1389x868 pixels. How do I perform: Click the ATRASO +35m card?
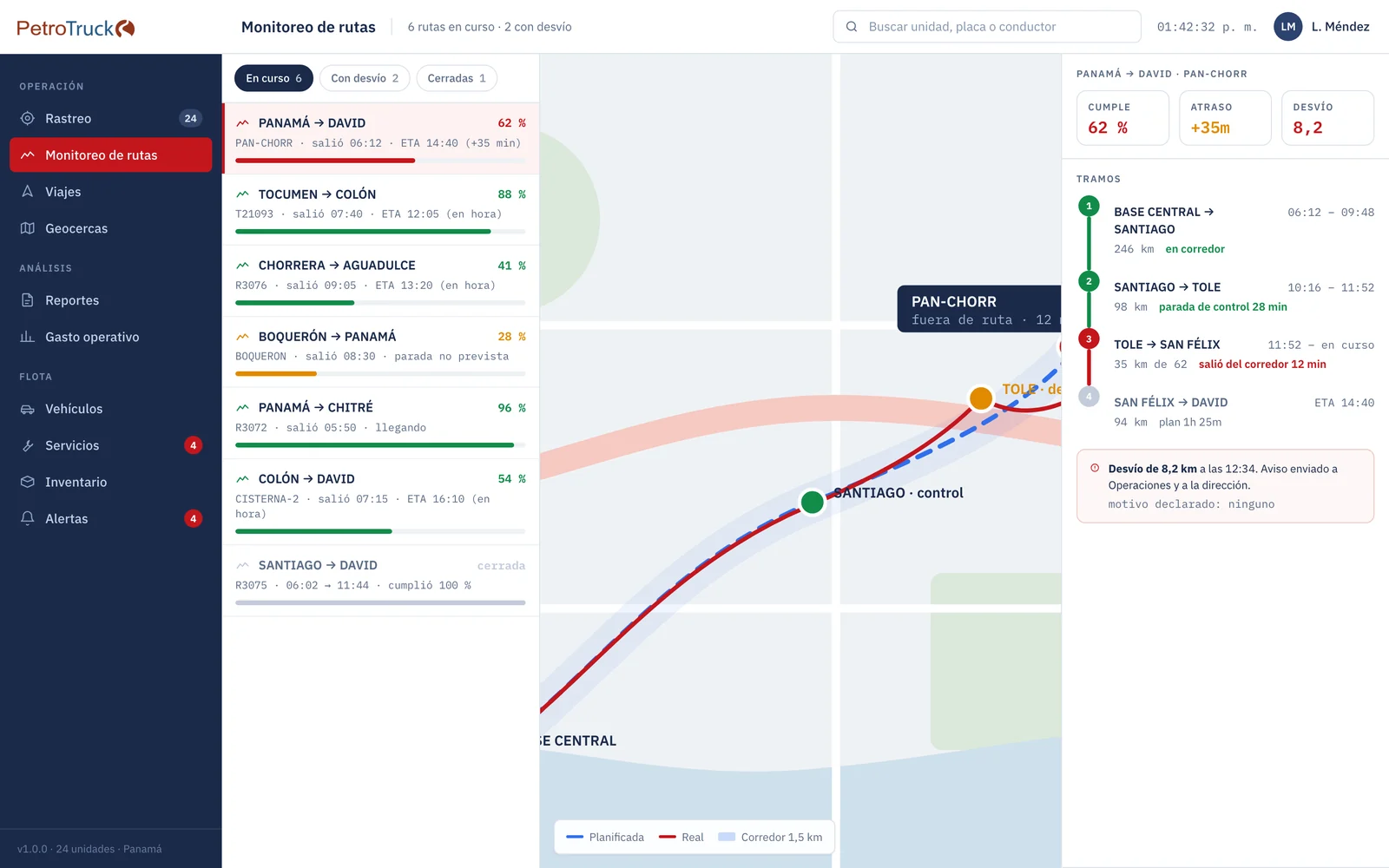point(1225,118)
